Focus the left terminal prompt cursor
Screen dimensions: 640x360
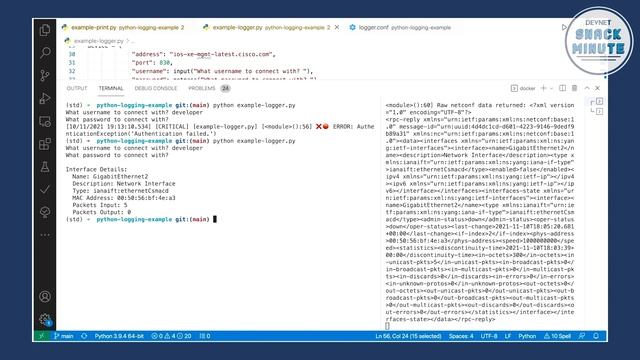click(215, 219)
